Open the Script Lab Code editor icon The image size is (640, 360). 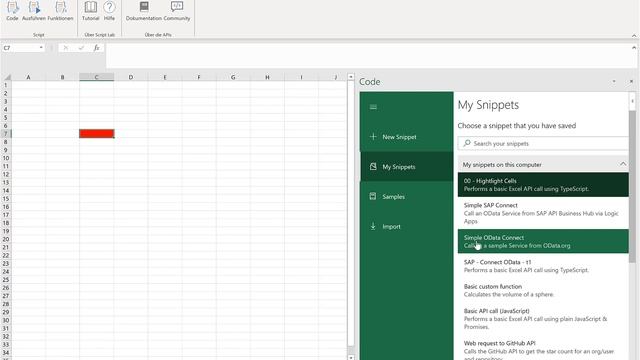pos(12,7)
